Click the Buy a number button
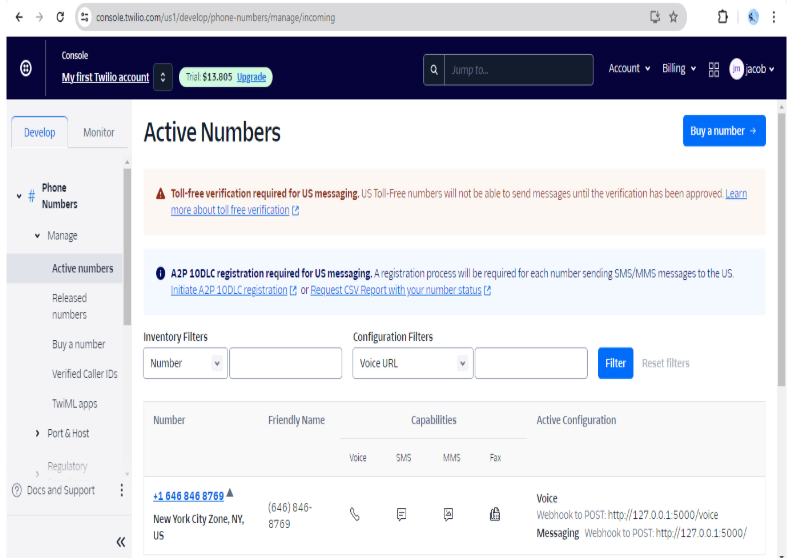The image size is (789, 558). pyautogui.click(x=723, y=131)
